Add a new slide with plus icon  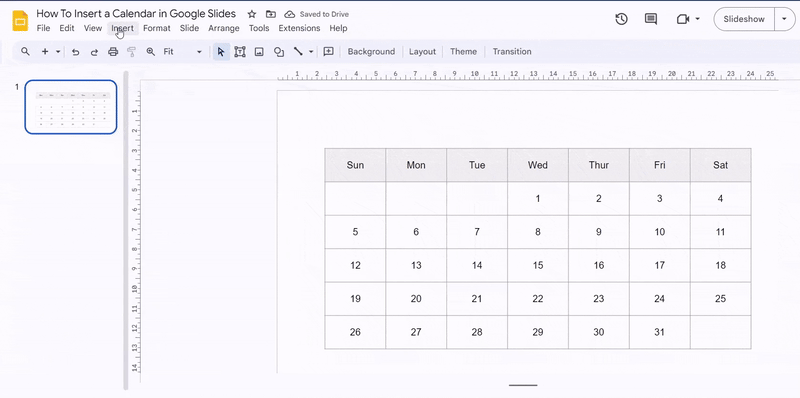(x=45, y=52)
